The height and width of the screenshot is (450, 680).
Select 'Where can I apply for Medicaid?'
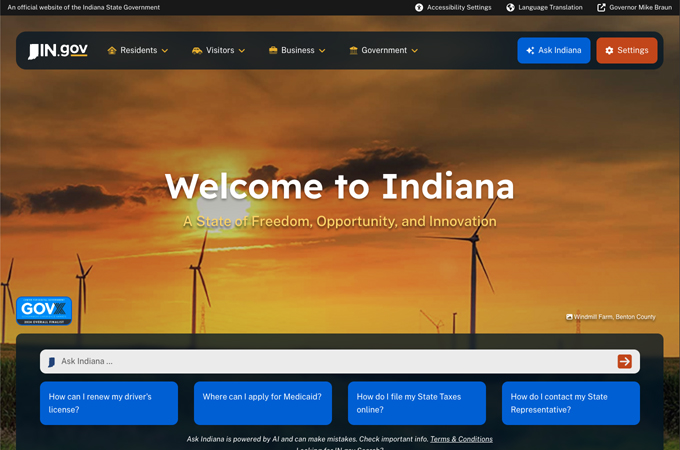263,403
